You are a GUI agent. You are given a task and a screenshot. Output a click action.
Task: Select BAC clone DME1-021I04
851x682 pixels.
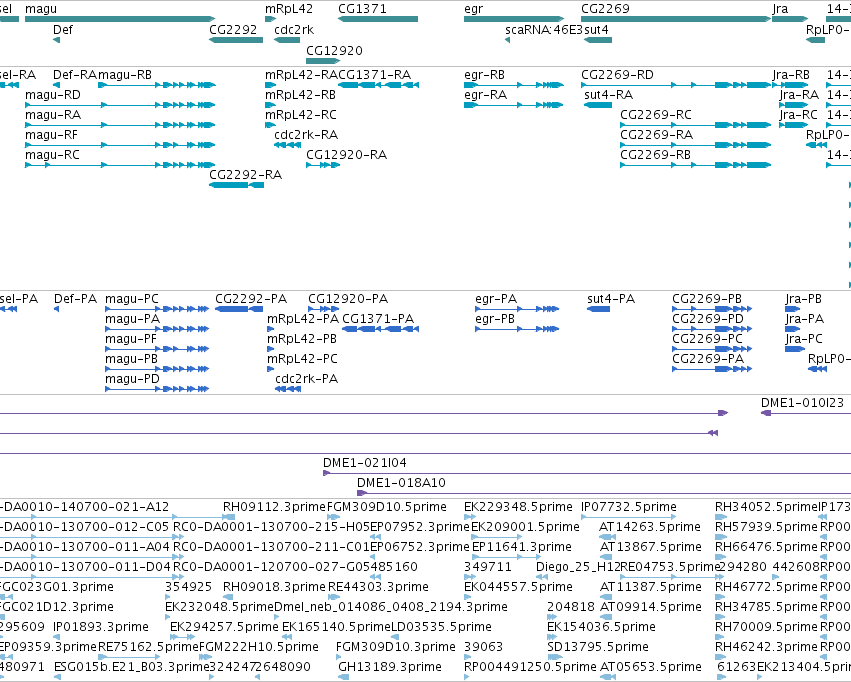[365, 463]
